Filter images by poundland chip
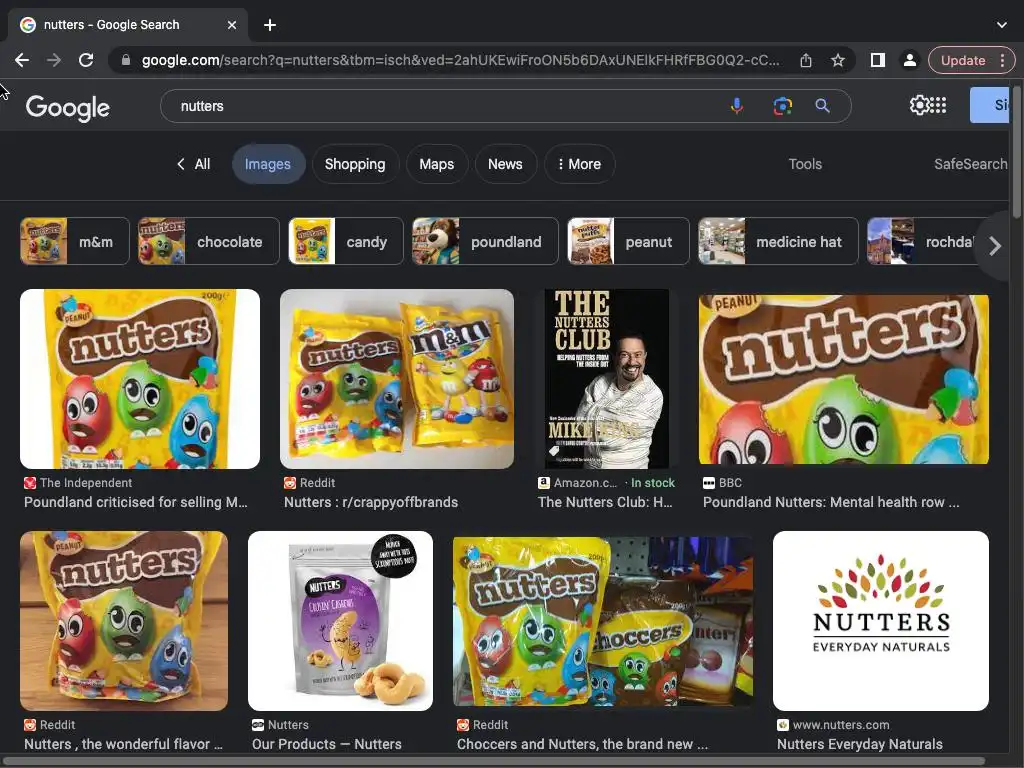The image size is (1024, 768). pos(485,242)
